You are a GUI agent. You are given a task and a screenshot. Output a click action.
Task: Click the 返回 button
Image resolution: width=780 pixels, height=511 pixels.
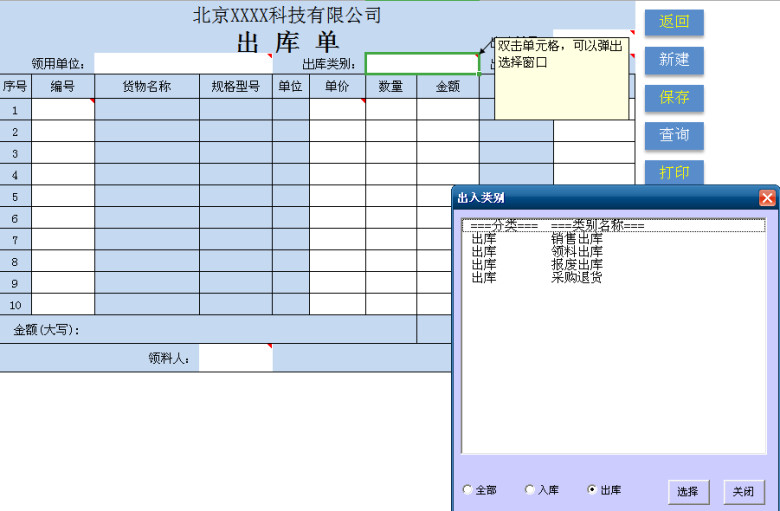click(x=674, y=22)
